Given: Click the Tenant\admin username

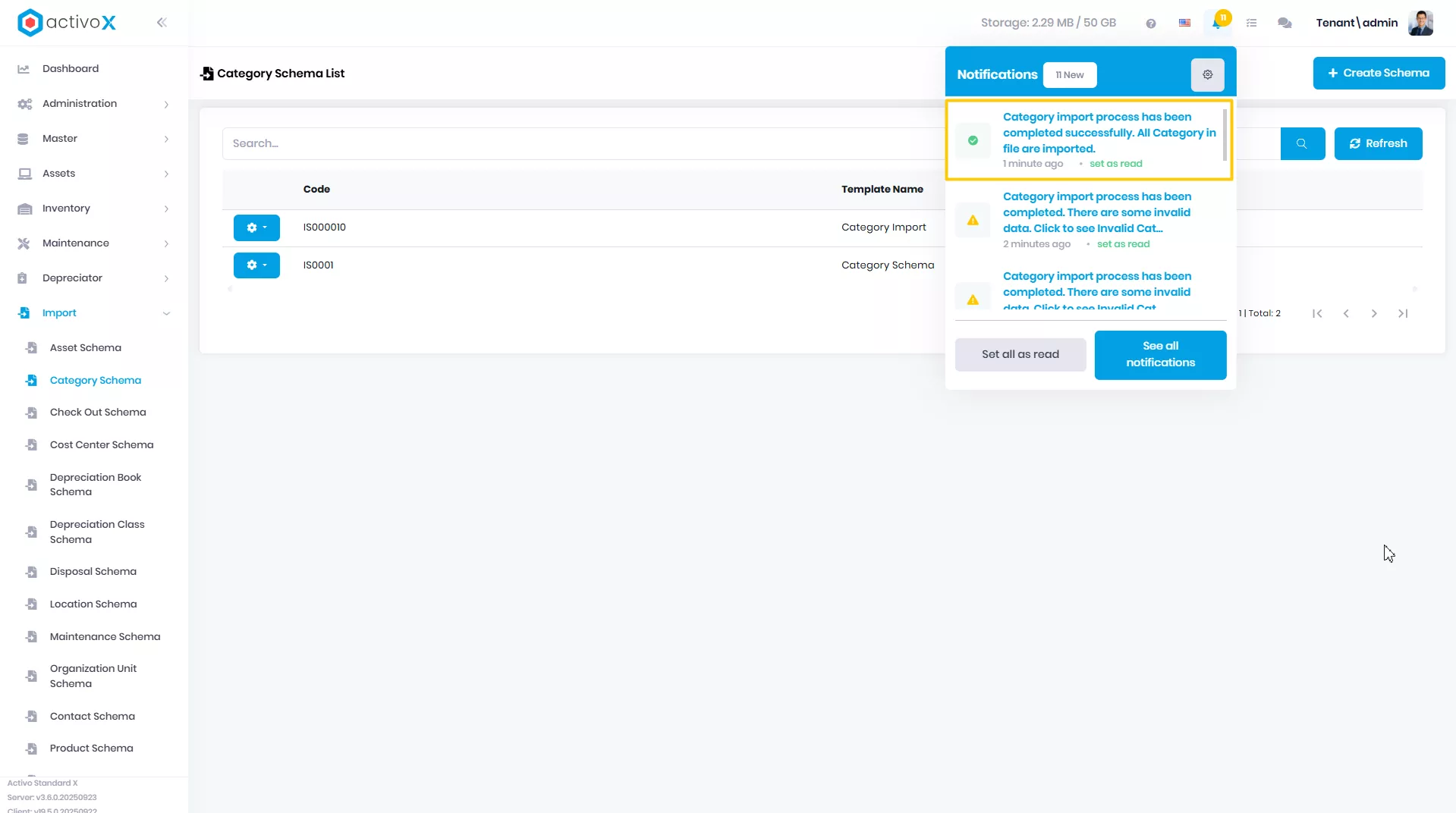Looking at the screenshot, I should point(1357,23).
